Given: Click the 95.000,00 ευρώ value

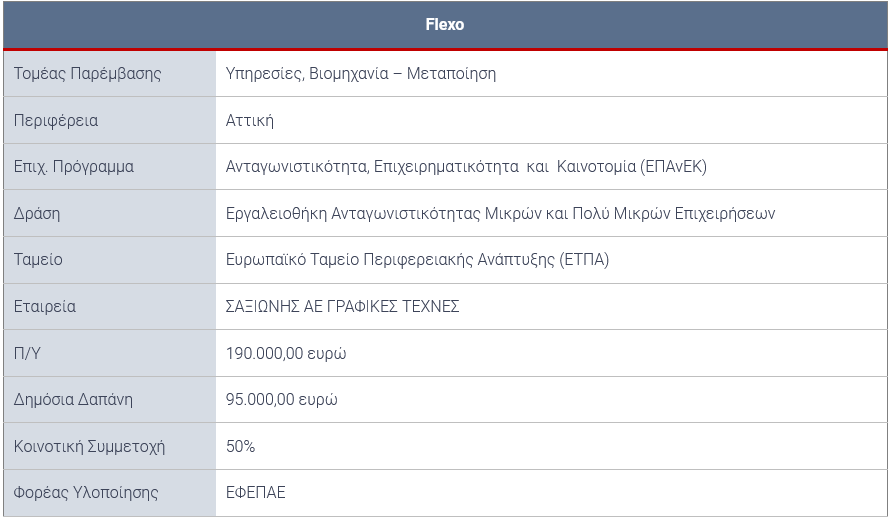Looking at the screenshot, I should (282, 399).
